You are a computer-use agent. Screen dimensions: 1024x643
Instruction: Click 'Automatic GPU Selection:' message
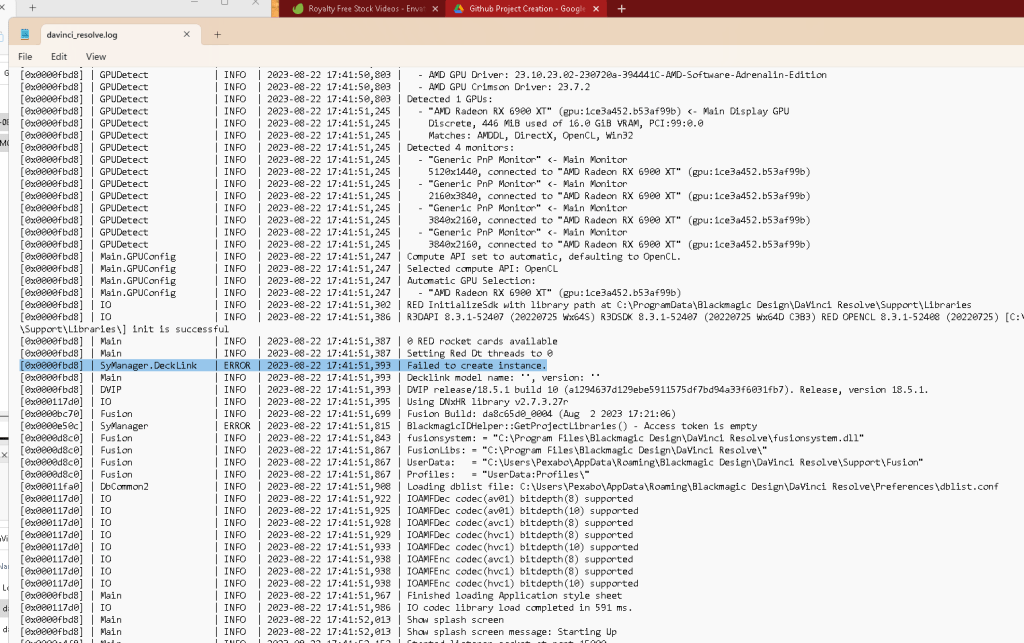pyautogui.click(x=471, y=281)
